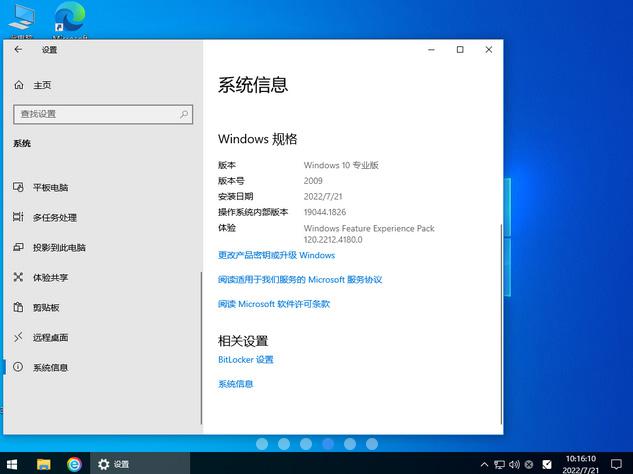The height and width of the screenshot is (474, 633).
Task: Click the right content pane scrollbar
Action: pos(501,323)
